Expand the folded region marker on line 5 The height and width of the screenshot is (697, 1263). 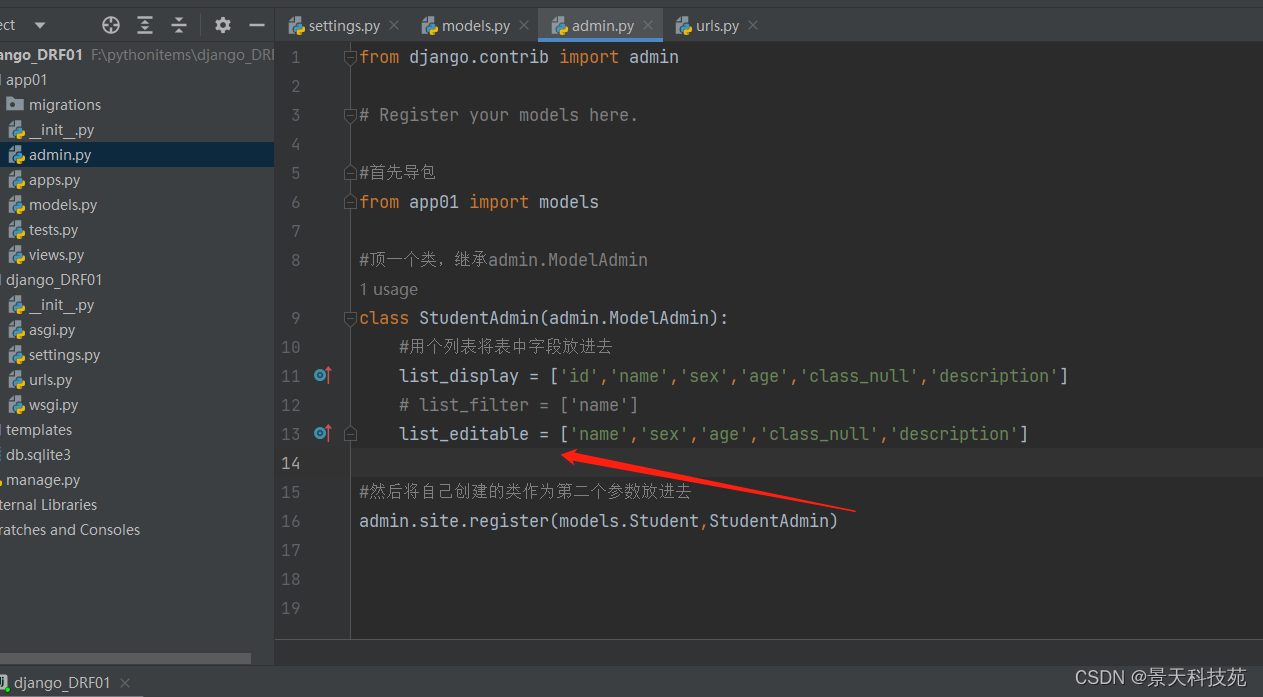(x=349, y=171)
